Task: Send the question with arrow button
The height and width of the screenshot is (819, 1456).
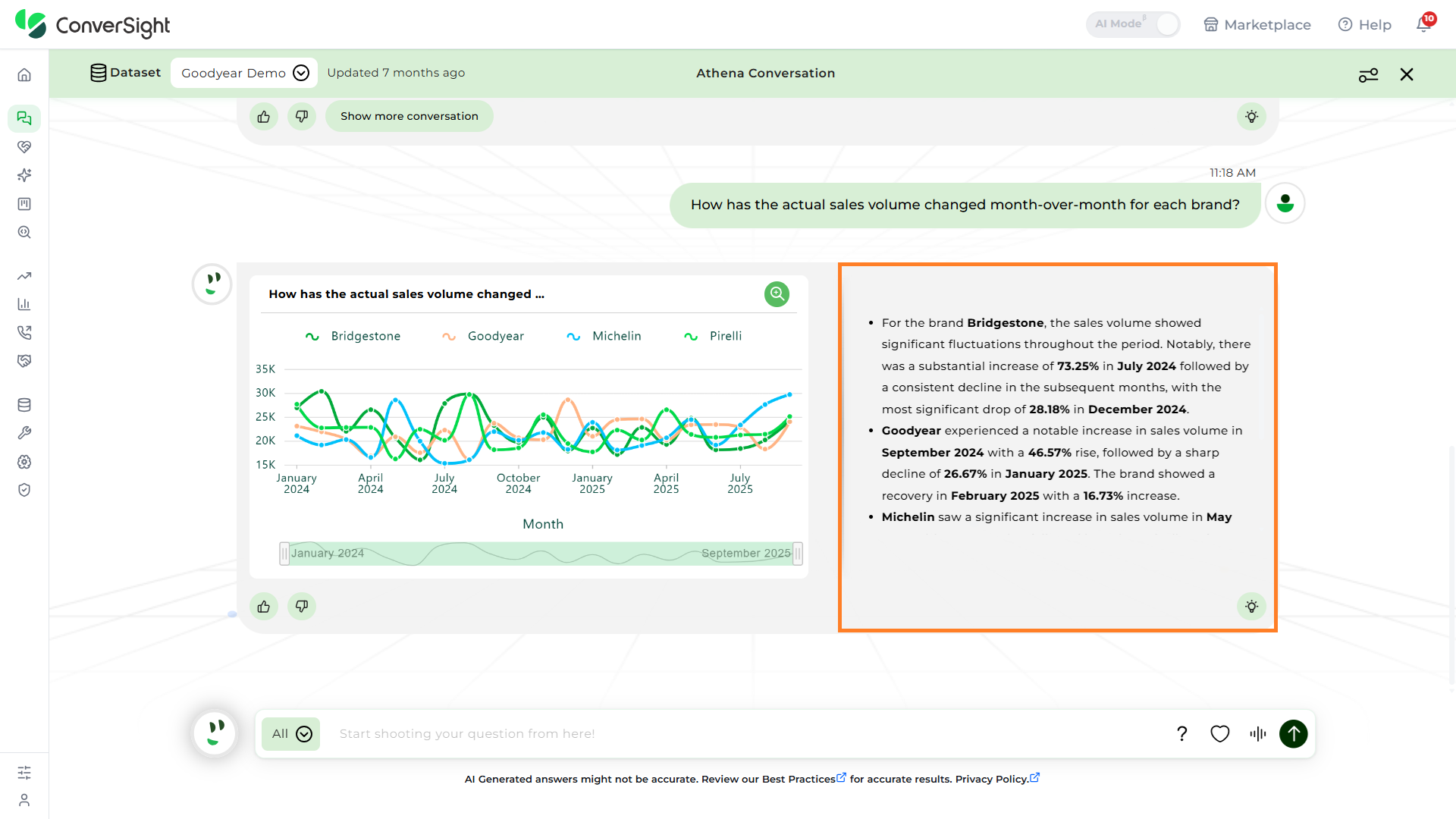Action: [1294, 734]
